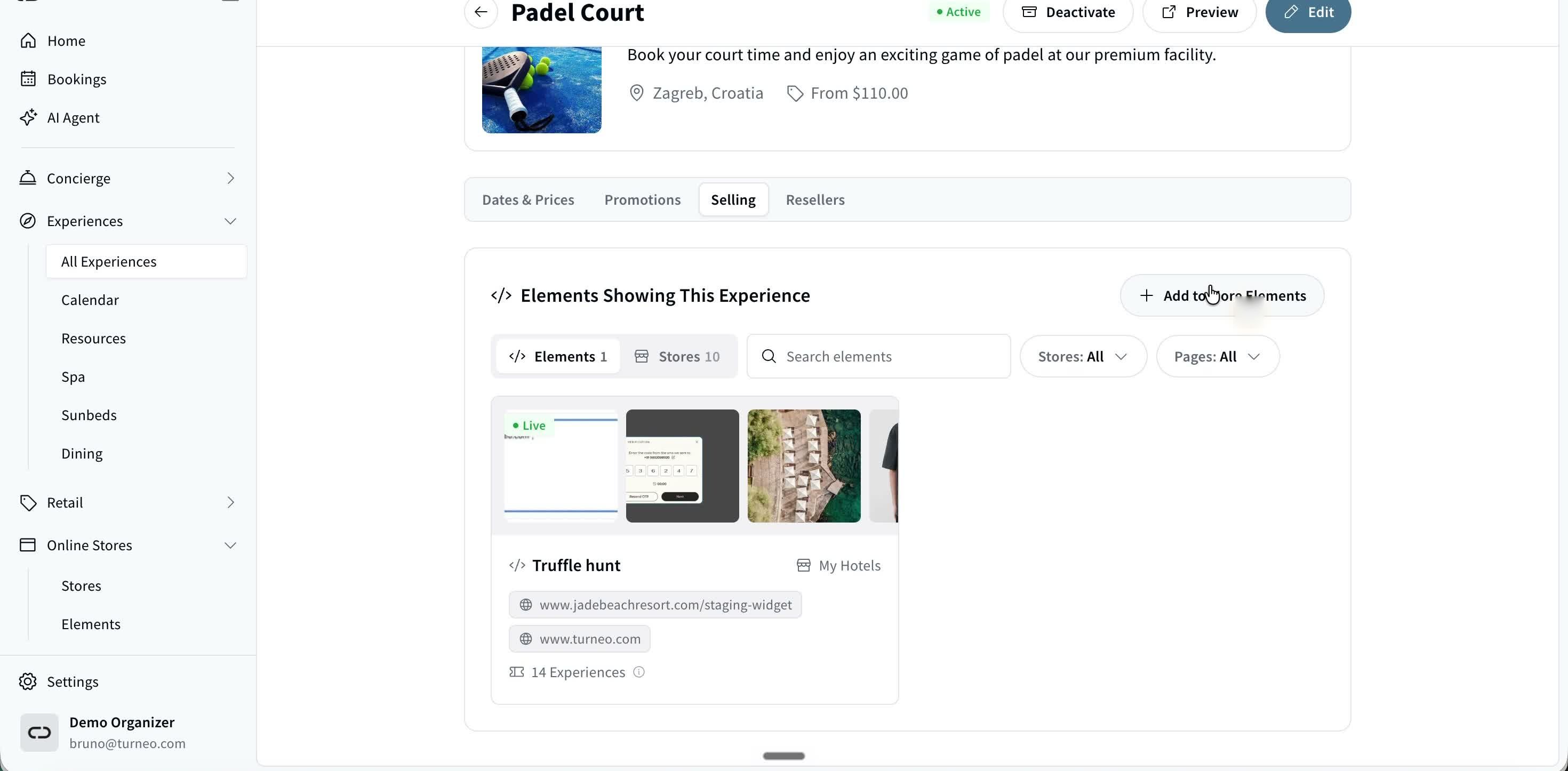Viewport: 1568px width, 771px height.
Task: Click the info icon next to 14 Experiences
Action: click(638, 672)
